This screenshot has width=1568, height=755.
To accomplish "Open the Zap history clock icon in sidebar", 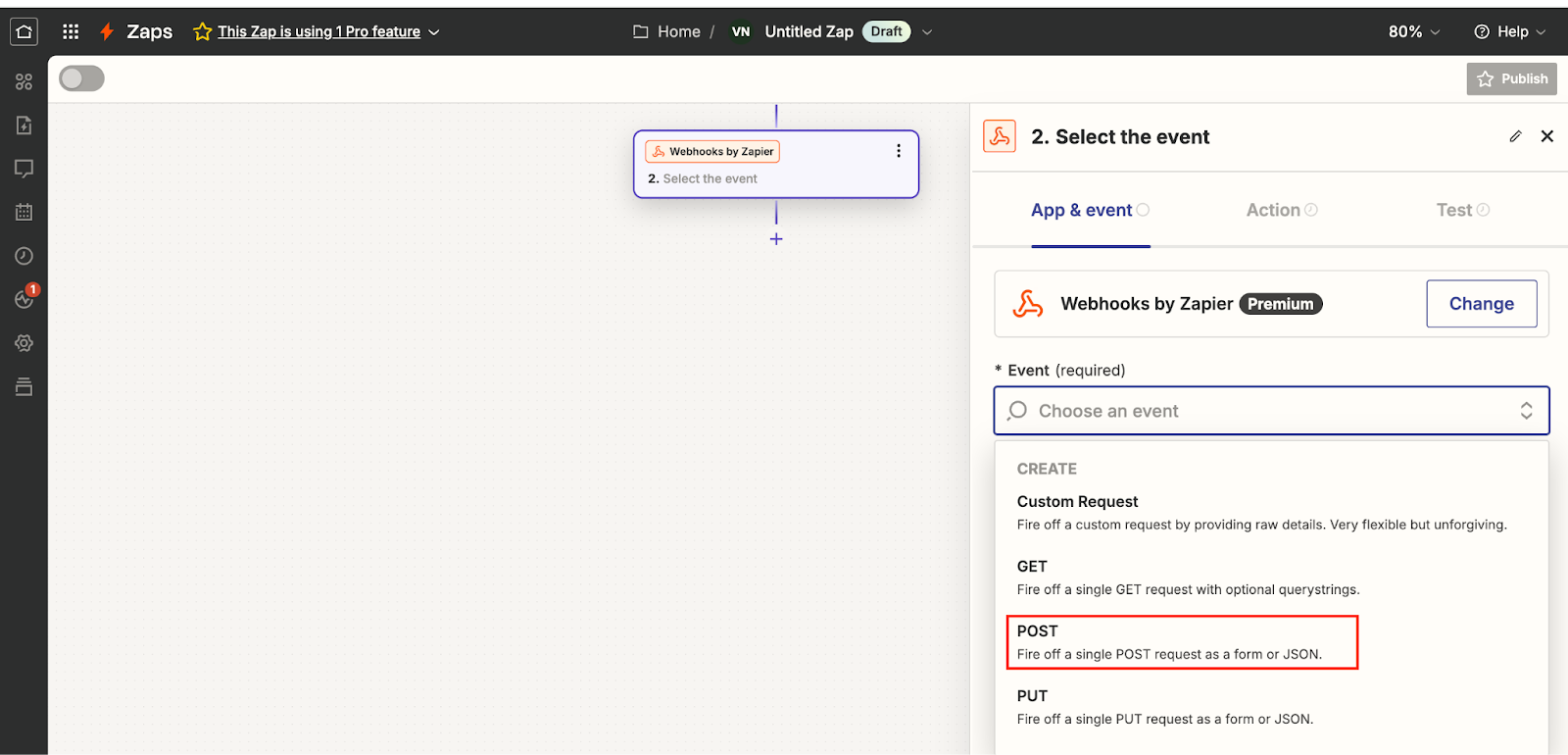I will (x=24, y=256).
